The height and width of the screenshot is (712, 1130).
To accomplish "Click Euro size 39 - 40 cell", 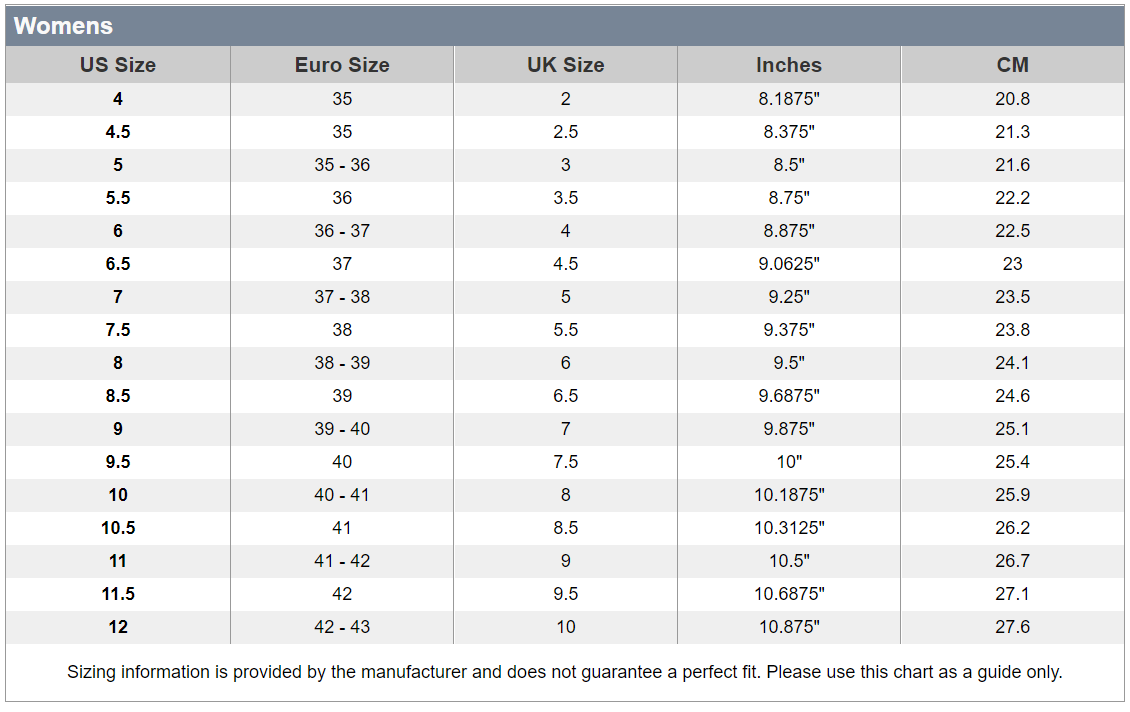I will [x=342, y=429].
